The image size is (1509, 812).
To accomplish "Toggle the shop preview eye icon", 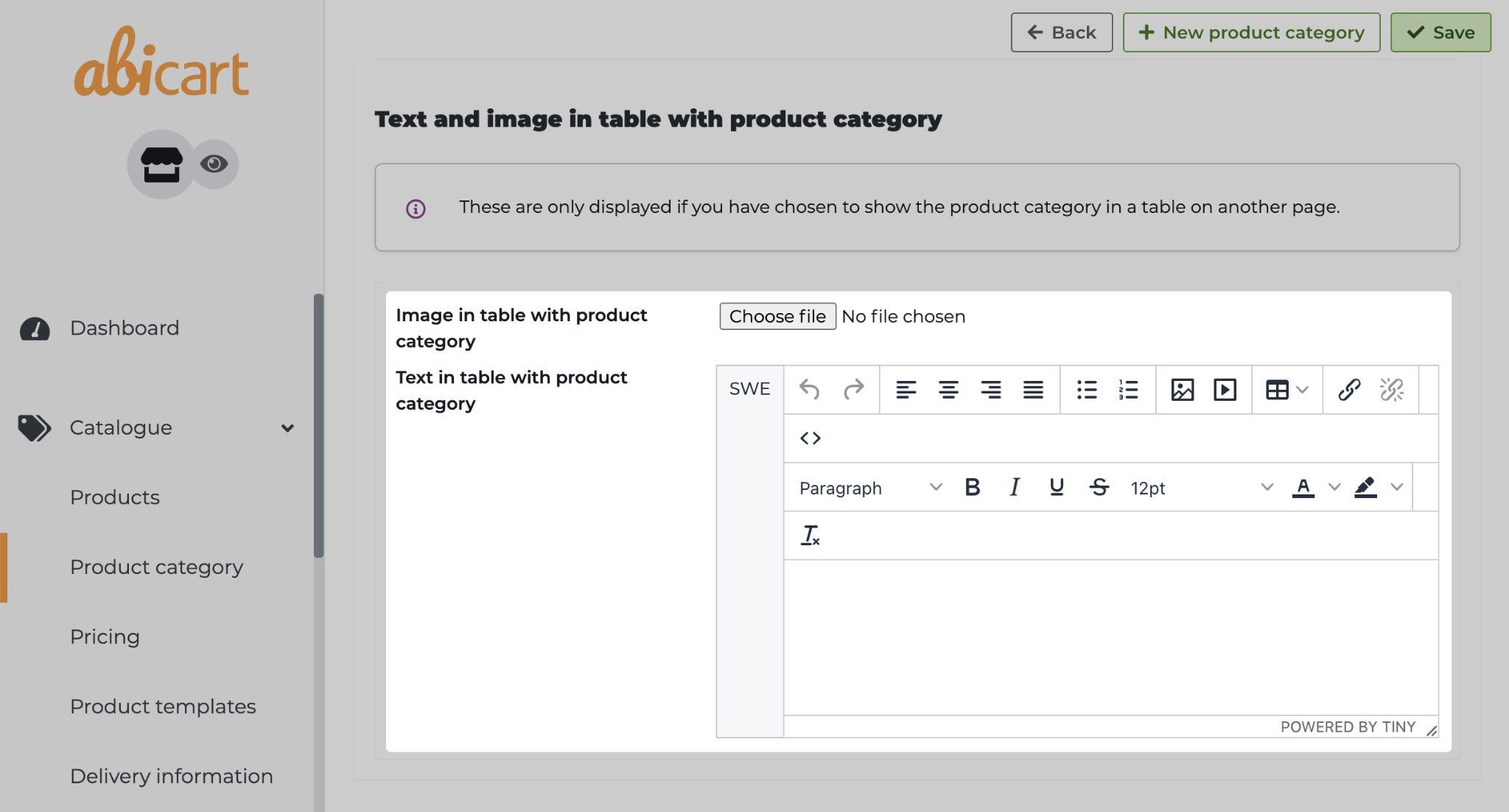I will 214,164.
